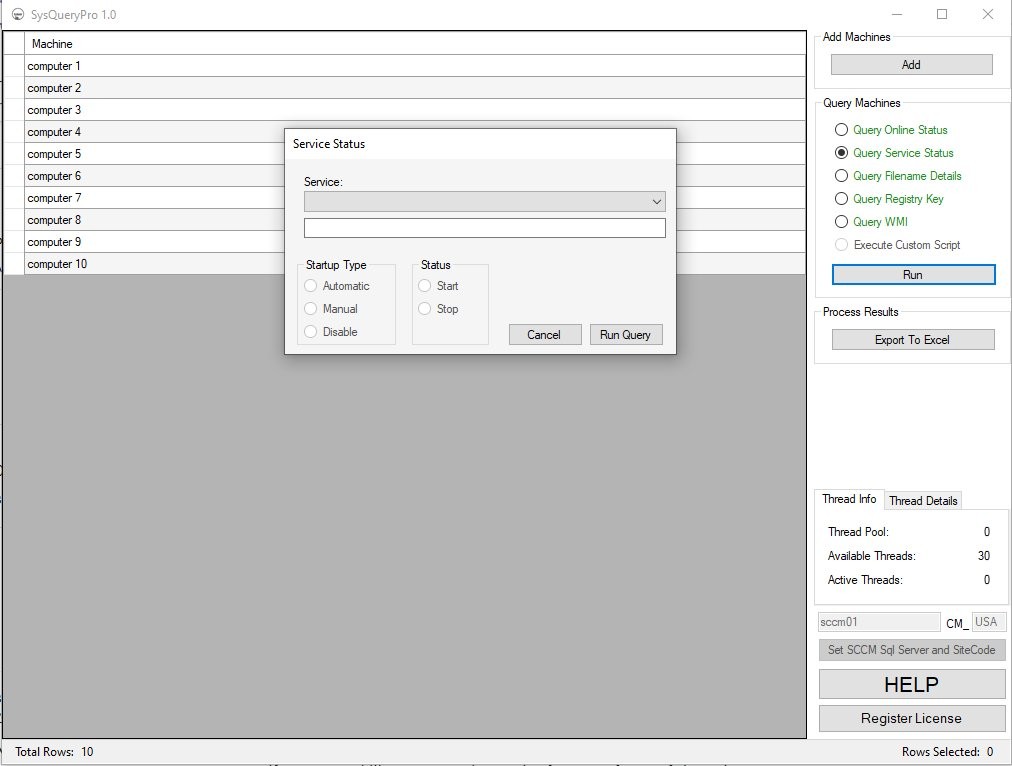Click the Service Status dialog title
The height and width of the screenshot is (766, 1012).
click(x=329, y=144)
